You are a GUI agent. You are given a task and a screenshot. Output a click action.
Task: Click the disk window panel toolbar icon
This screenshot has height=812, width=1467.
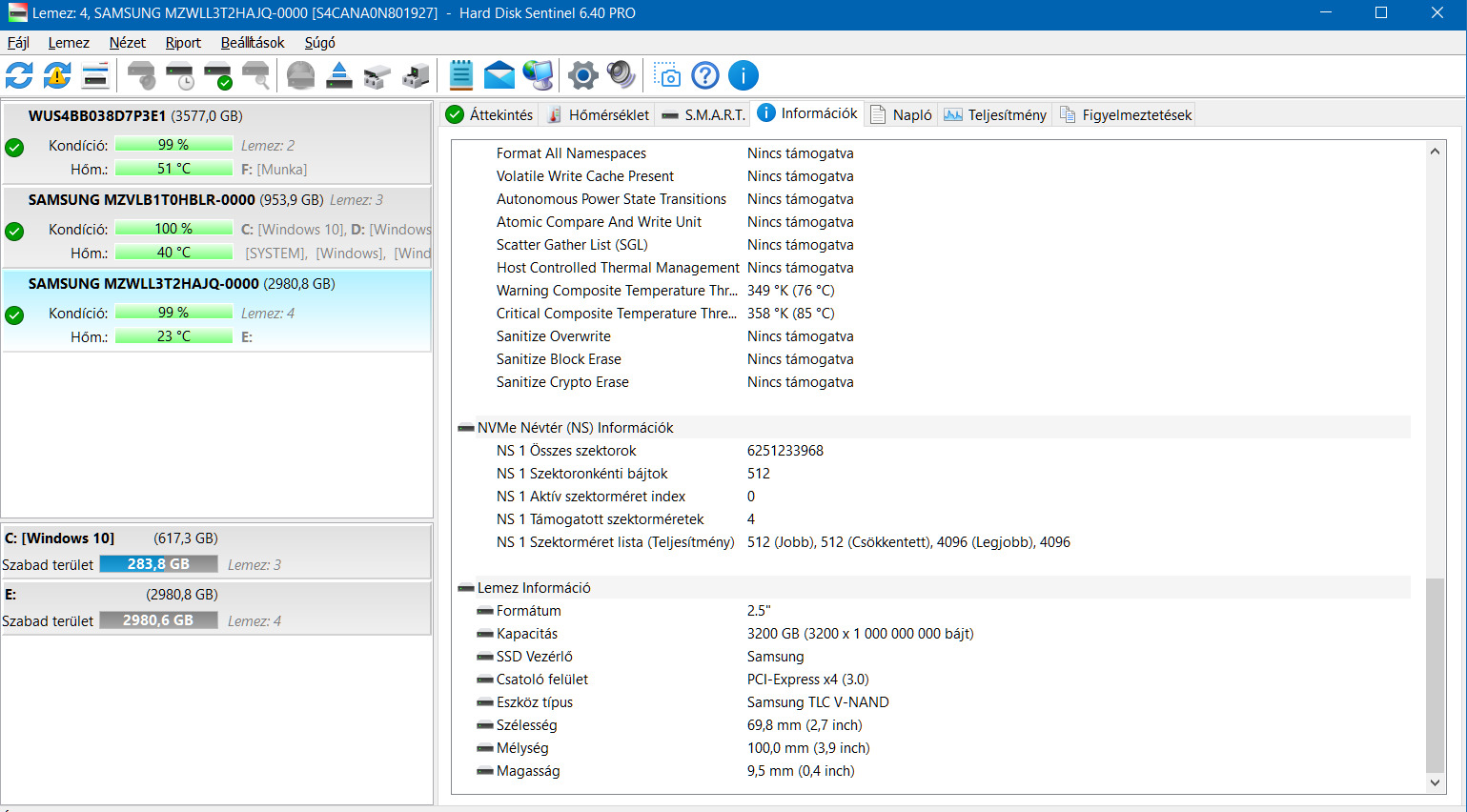pyautogui.click(x=95, y=75)
